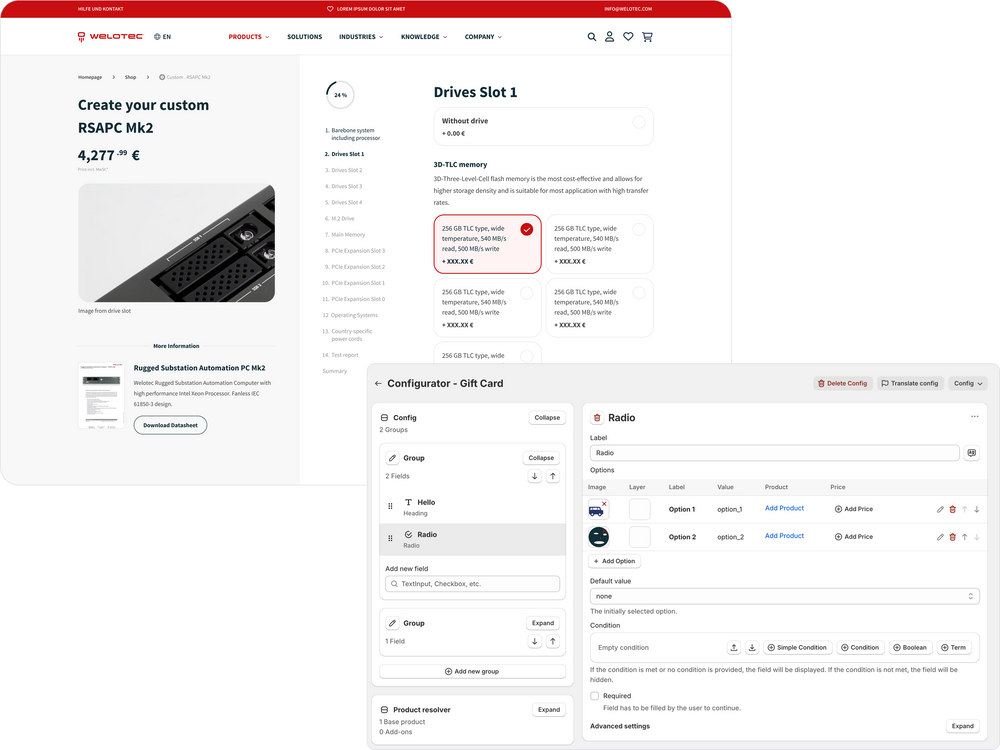Select the third-row 256 GB TLC radio

[527, 357]
